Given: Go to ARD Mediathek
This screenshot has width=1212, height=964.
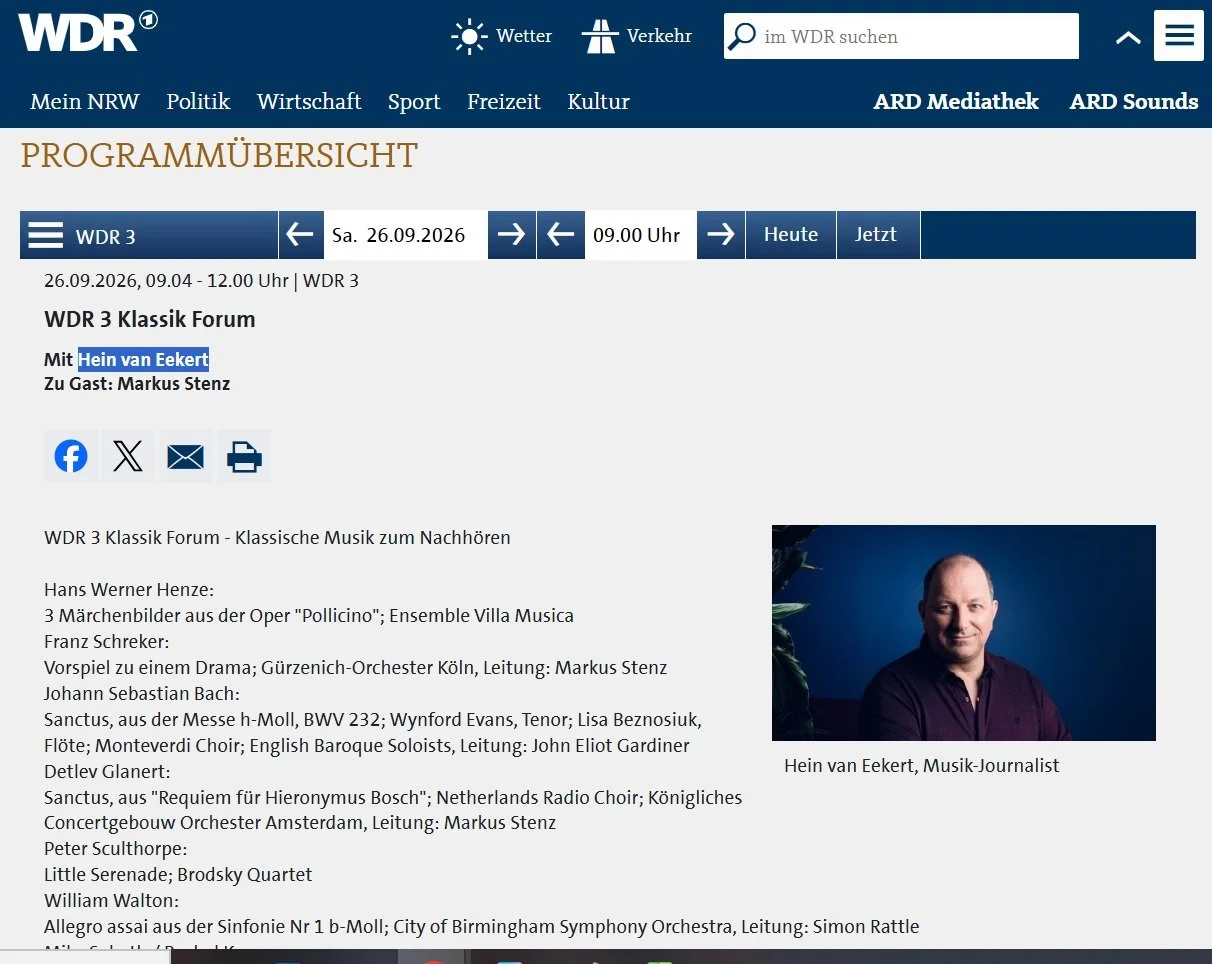Looking at the screenshot, I should pyautogui.click(x=956, y=101).
